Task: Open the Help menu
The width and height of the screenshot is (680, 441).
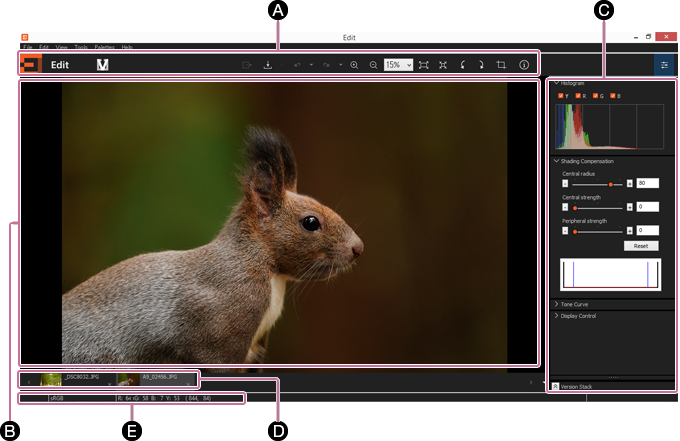Action: [127, 47]
